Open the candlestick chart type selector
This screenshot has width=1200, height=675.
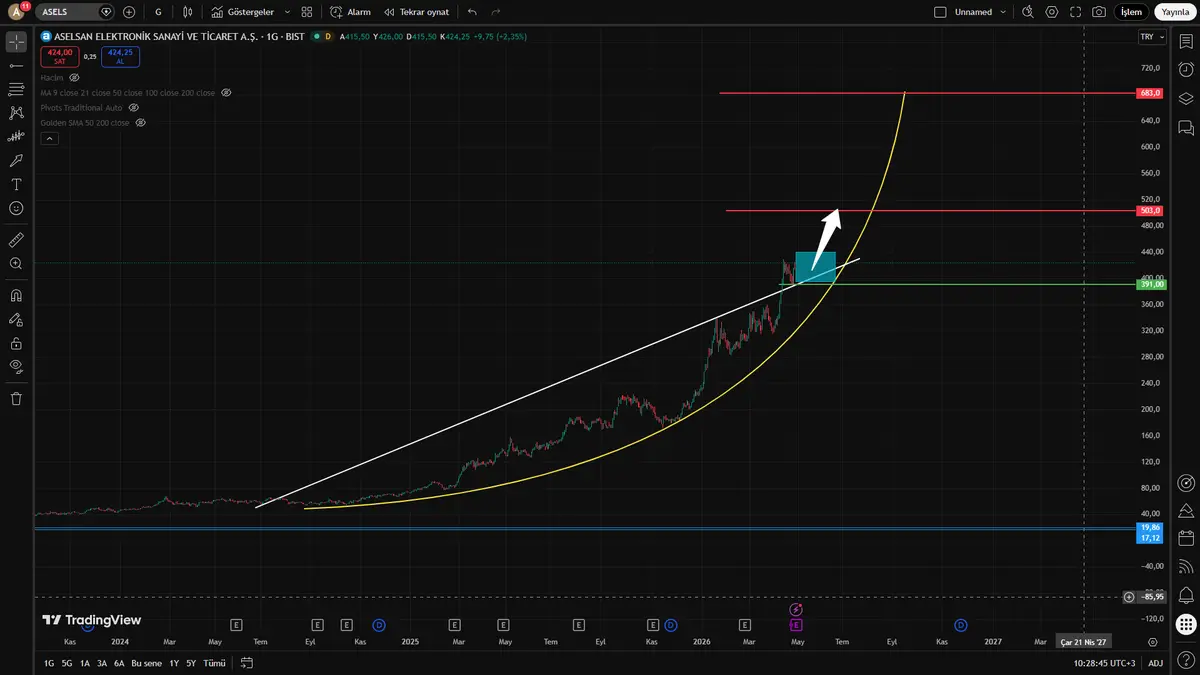pyautogui.click(x=188, y=12)
